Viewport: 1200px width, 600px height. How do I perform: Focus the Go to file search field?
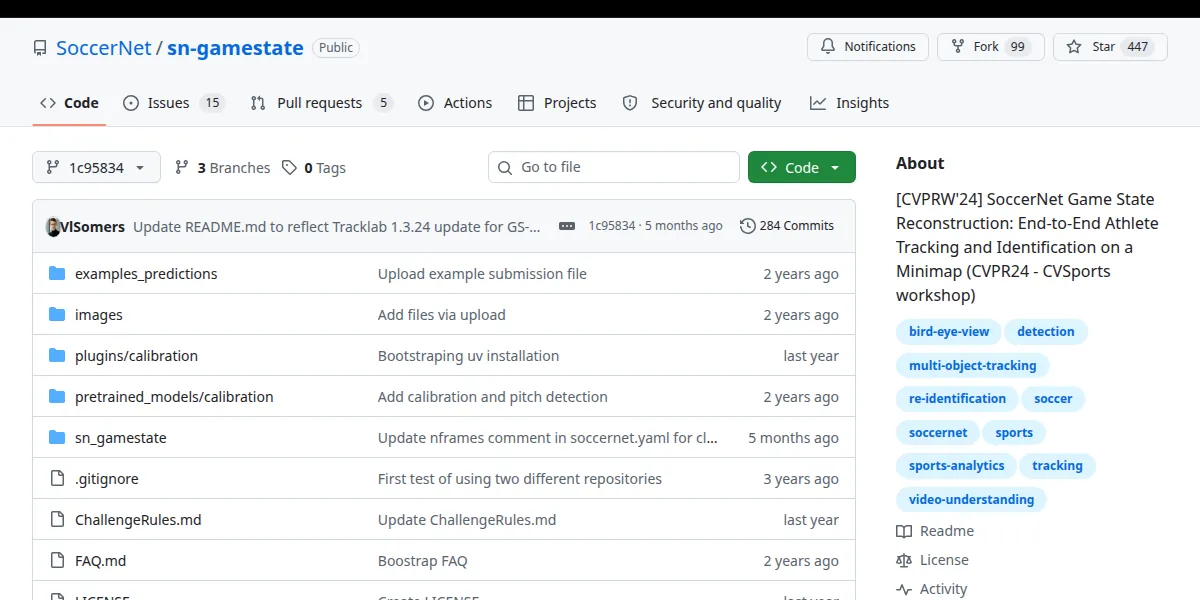coord(614,167)
